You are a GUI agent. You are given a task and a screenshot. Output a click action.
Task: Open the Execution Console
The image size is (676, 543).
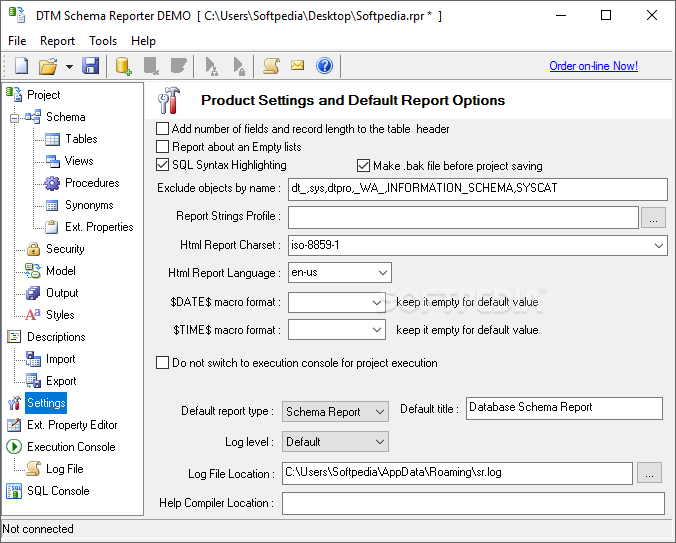point(71,446)
